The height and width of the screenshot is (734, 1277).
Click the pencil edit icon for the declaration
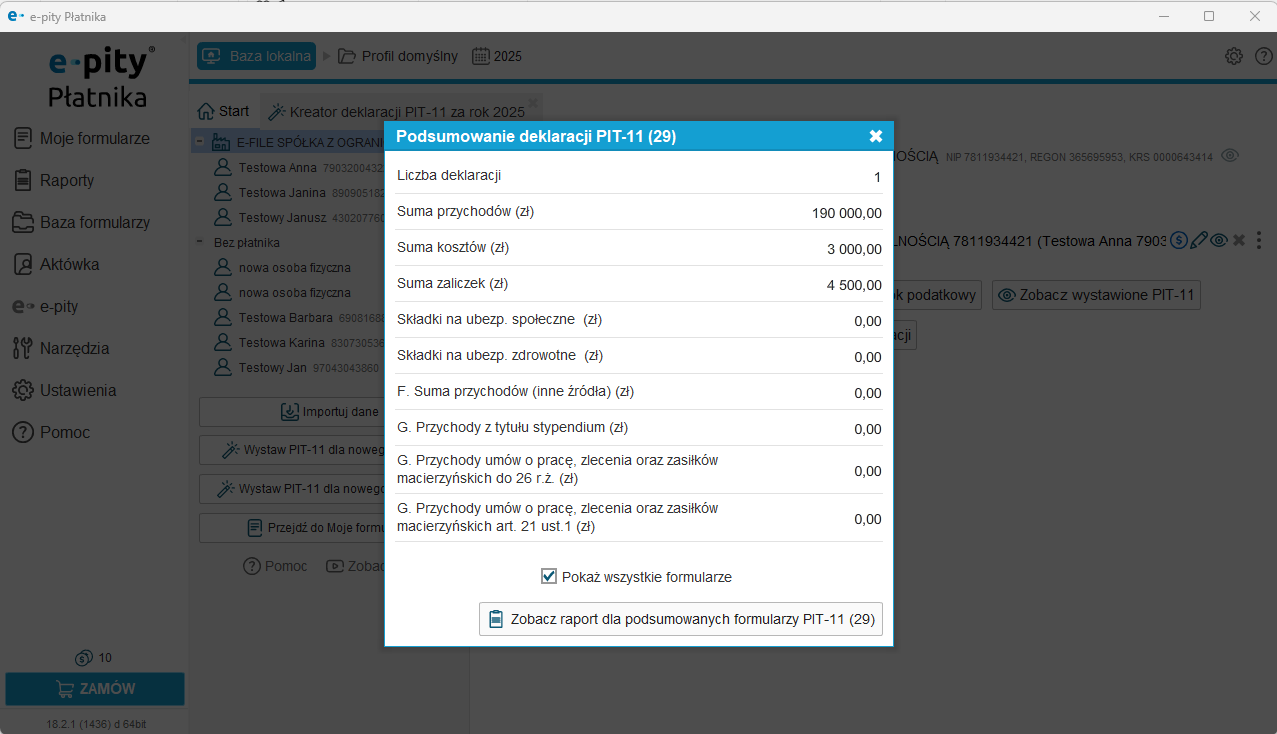tap(1199, 240)
